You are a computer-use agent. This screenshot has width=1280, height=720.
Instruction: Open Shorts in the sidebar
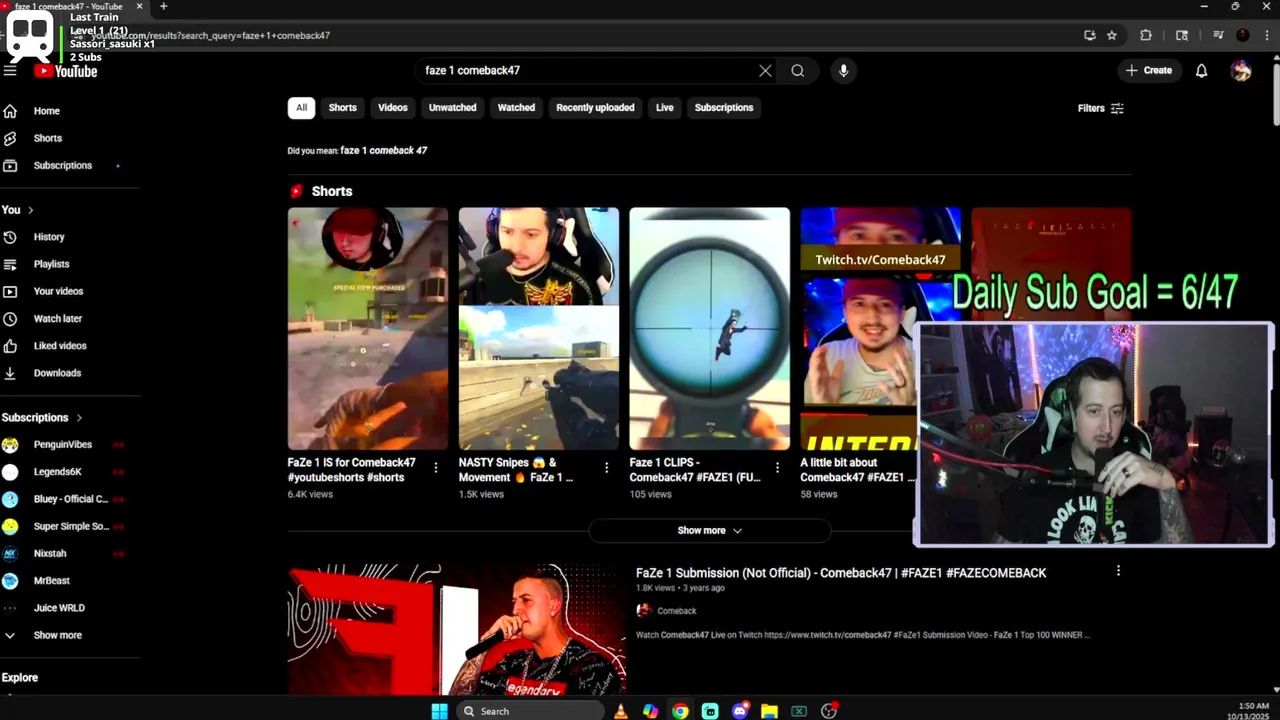[48, 138]
